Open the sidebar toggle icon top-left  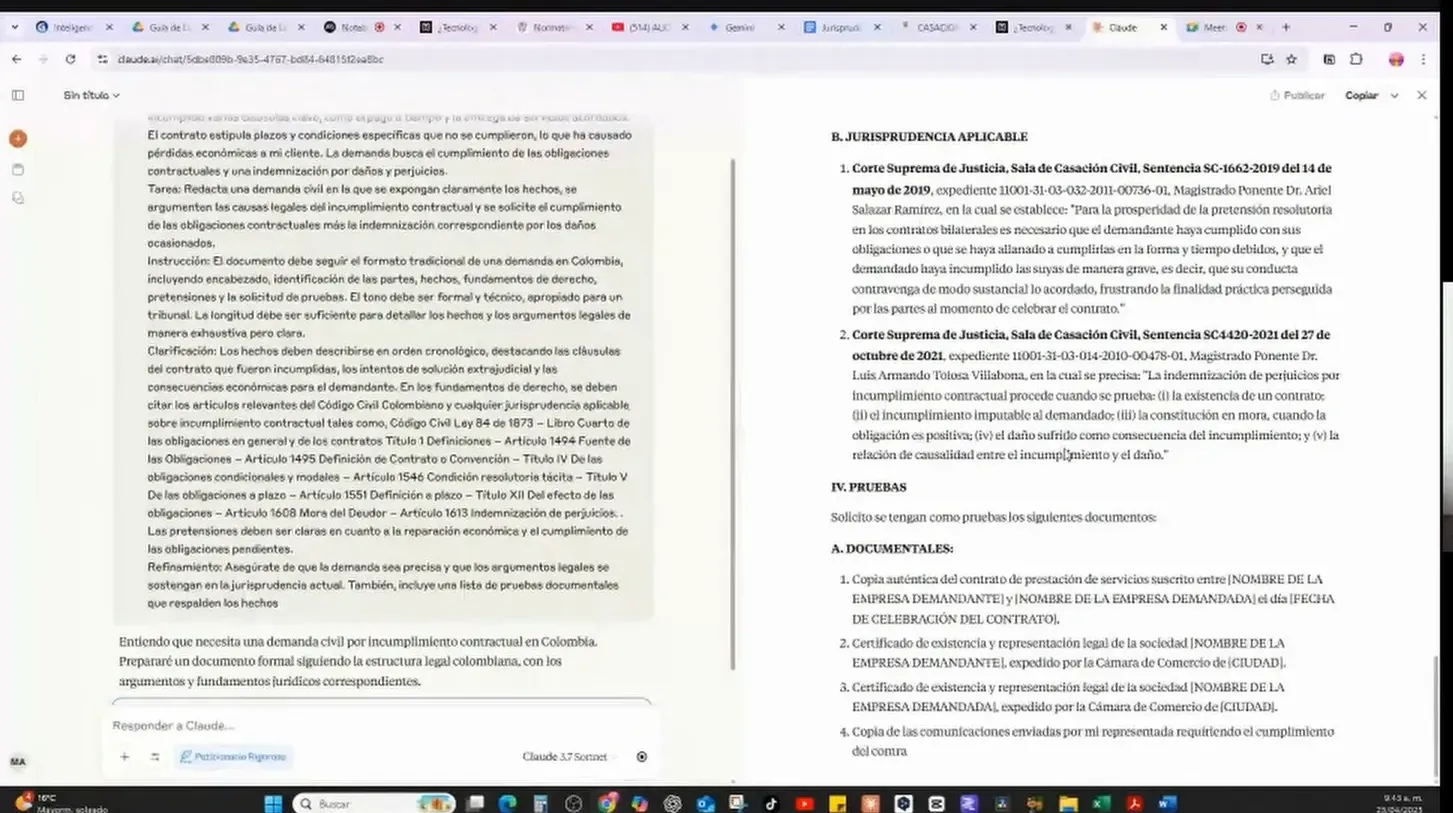[x=17, y=94]
